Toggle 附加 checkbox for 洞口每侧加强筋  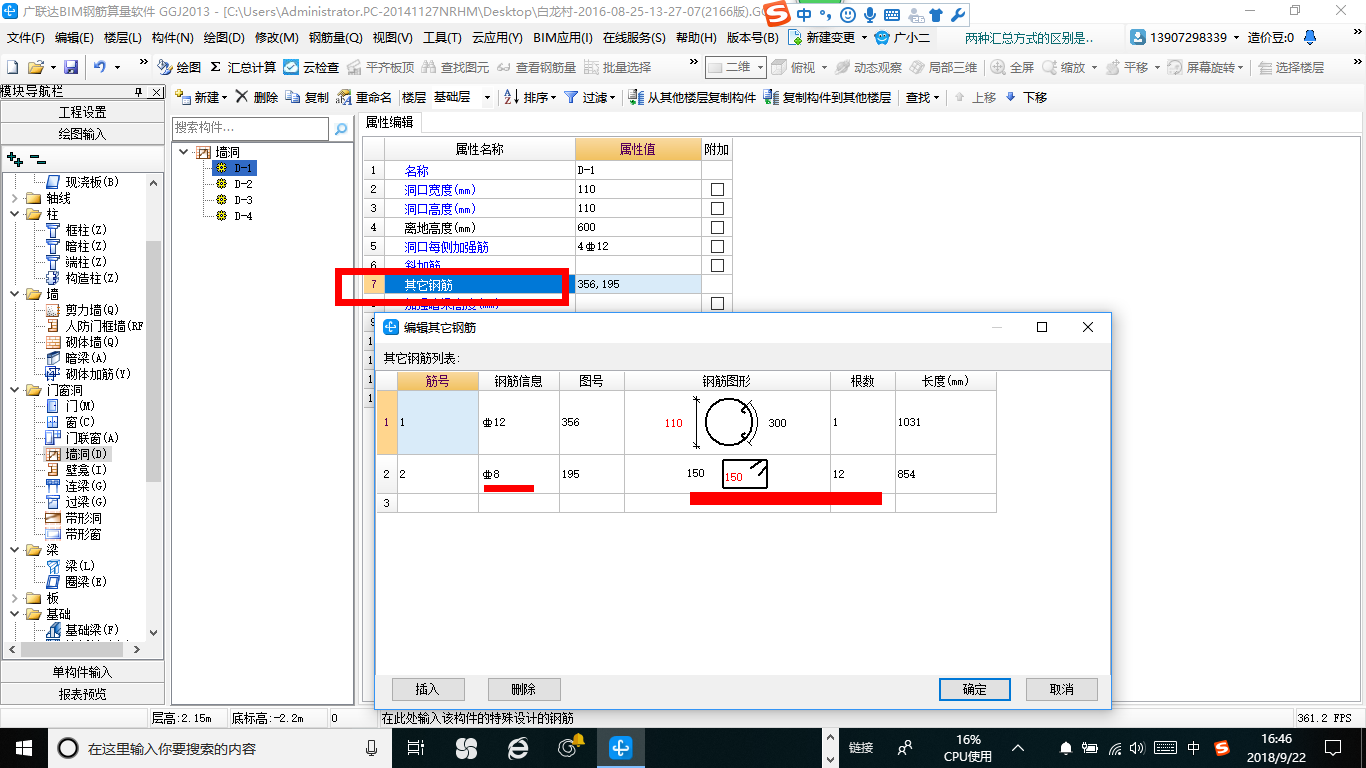717,247
